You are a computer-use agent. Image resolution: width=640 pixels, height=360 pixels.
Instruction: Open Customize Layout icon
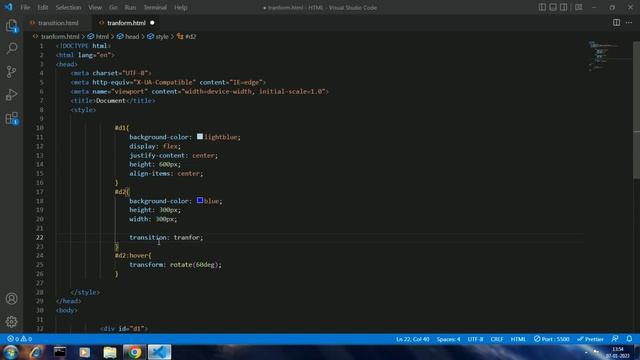click(x=578, y=7)
